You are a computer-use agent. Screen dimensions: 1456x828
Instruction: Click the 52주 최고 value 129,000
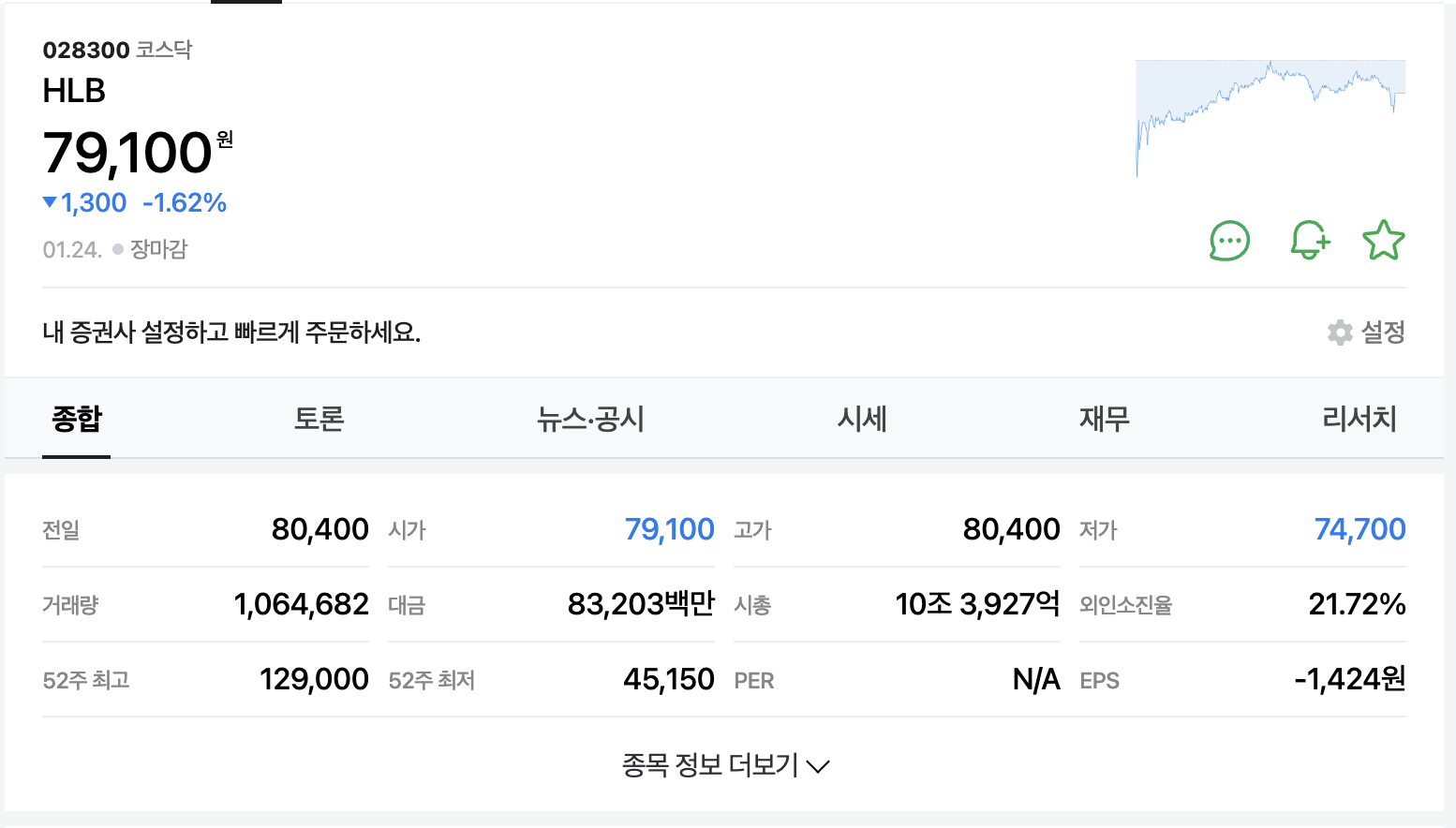click(315, 679)
